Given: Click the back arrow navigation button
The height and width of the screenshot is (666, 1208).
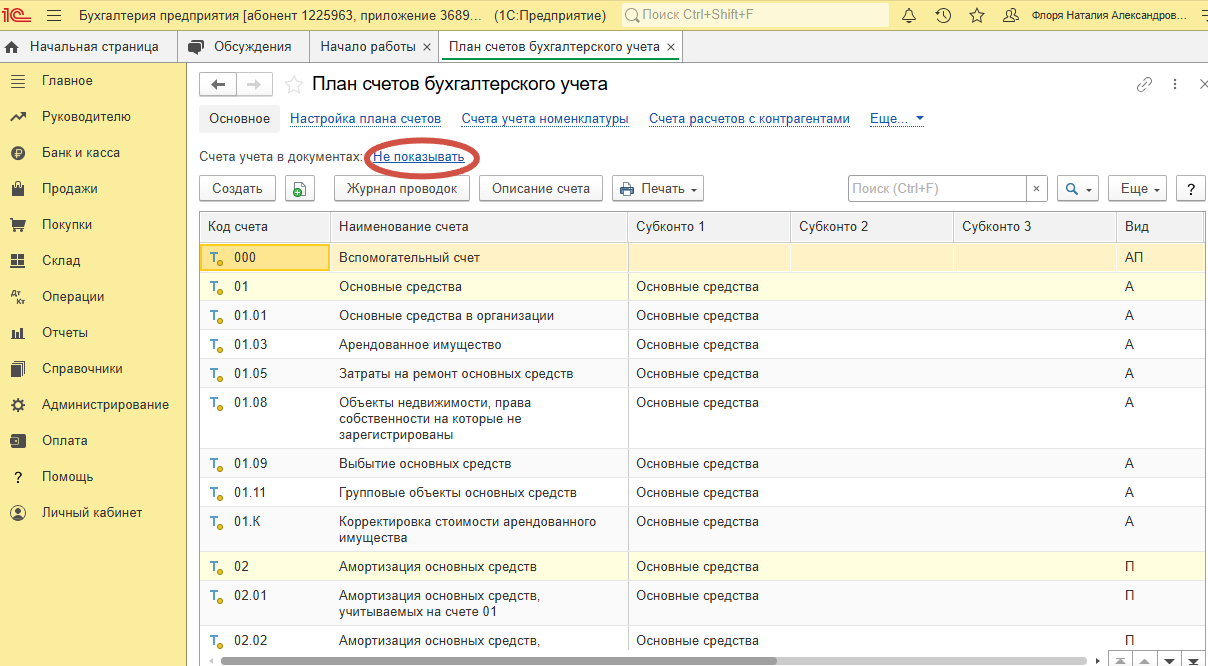Looking at the screenshot, I should [218, 85].
